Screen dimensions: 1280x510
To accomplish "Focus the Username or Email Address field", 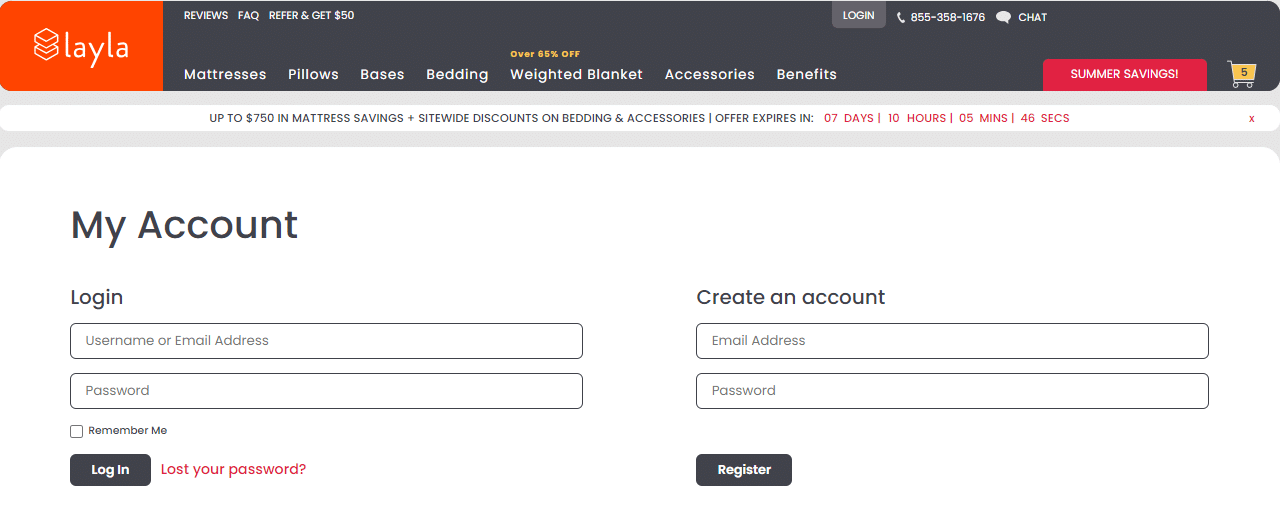I will pyautogui.click(x=326, y=341).
